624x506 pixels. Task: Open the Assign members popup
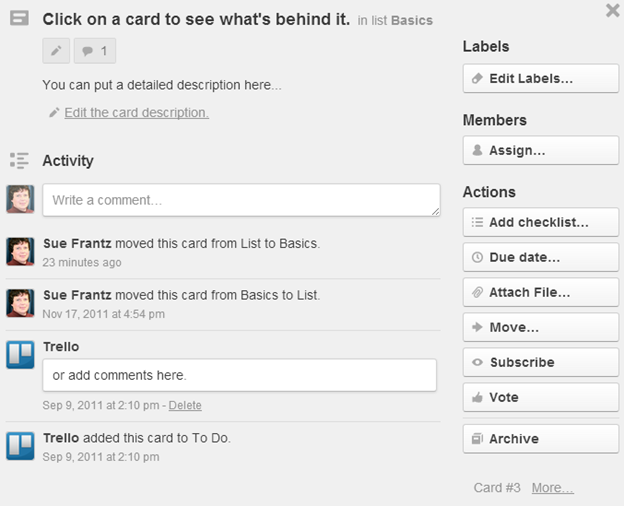tap(541, 150)
